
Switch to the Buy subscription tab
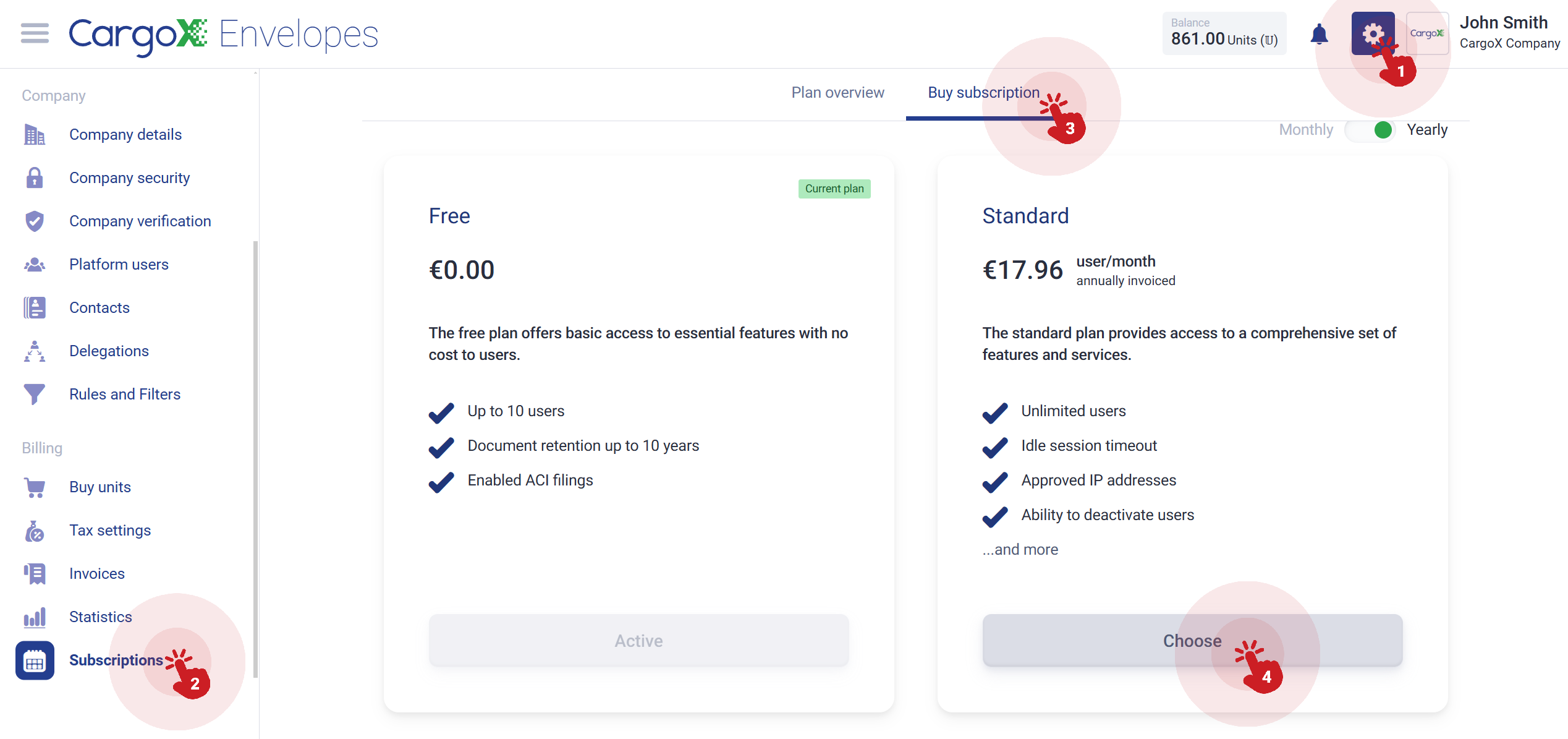pos(983,93)
